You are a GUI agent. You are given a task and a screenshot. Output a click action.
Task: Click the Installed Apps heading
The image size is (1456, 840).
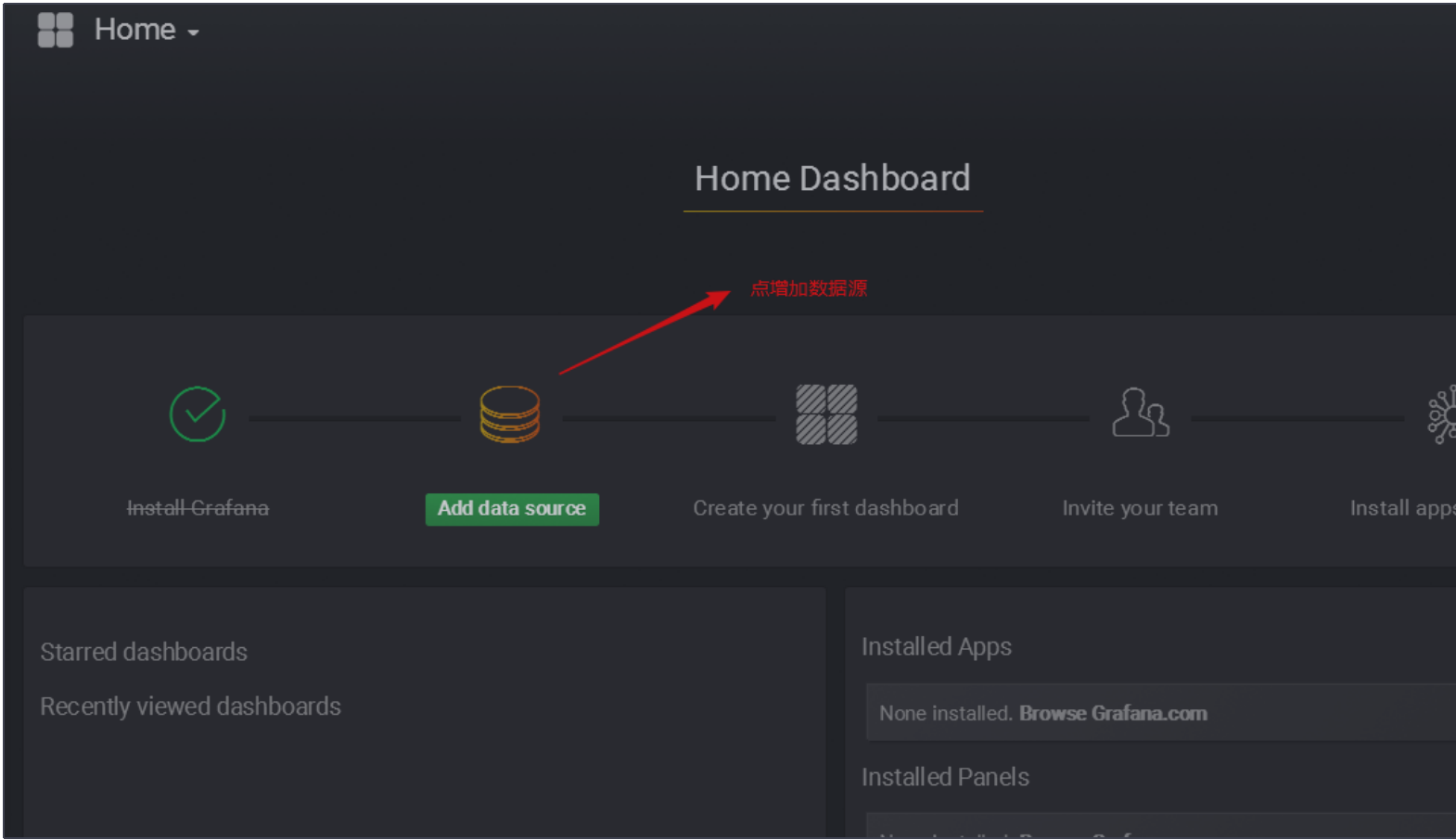(x=937, y=647)
